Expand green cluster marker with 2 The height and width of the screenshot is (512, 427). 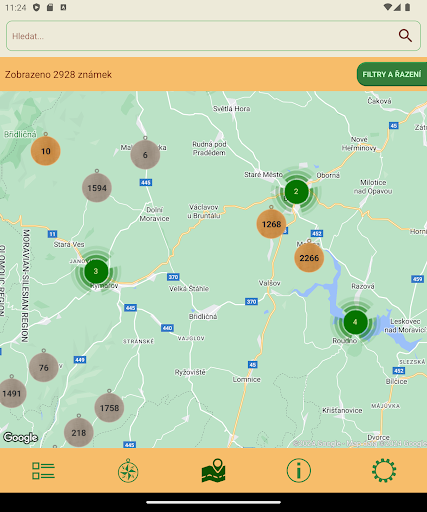pos(296,192)
